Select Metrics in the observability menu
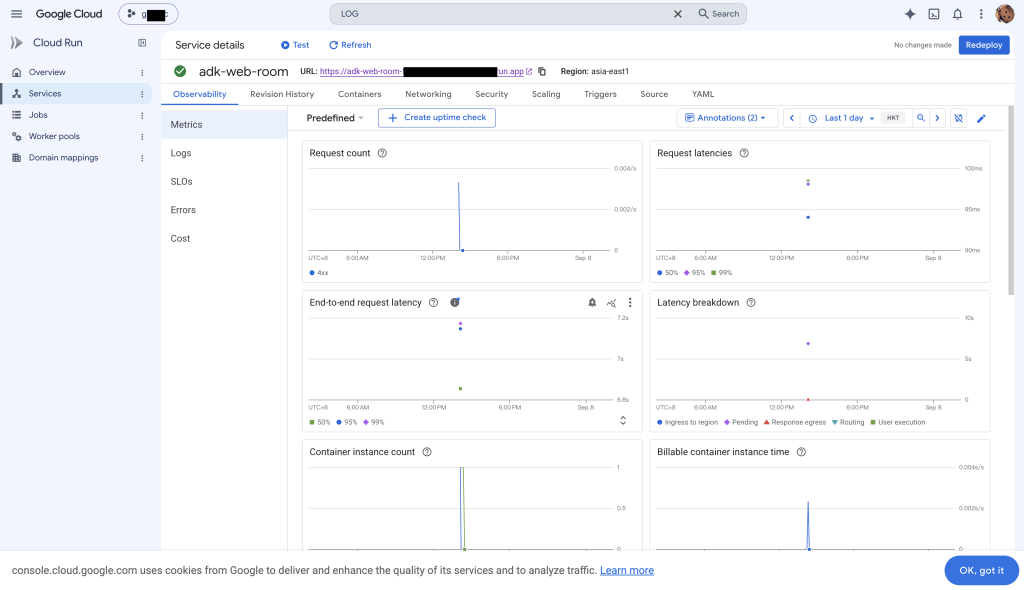The image size is (1024, 590). [x=224, y=124]
